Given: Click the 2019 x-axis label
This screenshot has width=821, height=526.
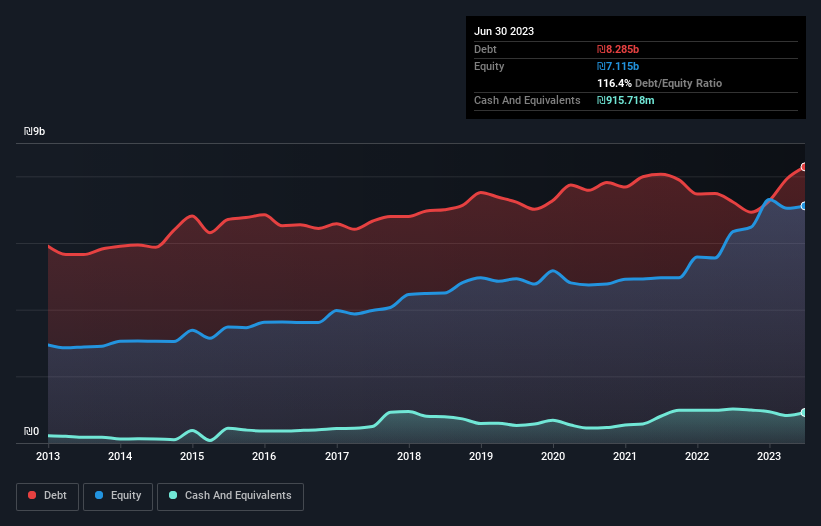Looking at the screenshot, I should point(481,456).
